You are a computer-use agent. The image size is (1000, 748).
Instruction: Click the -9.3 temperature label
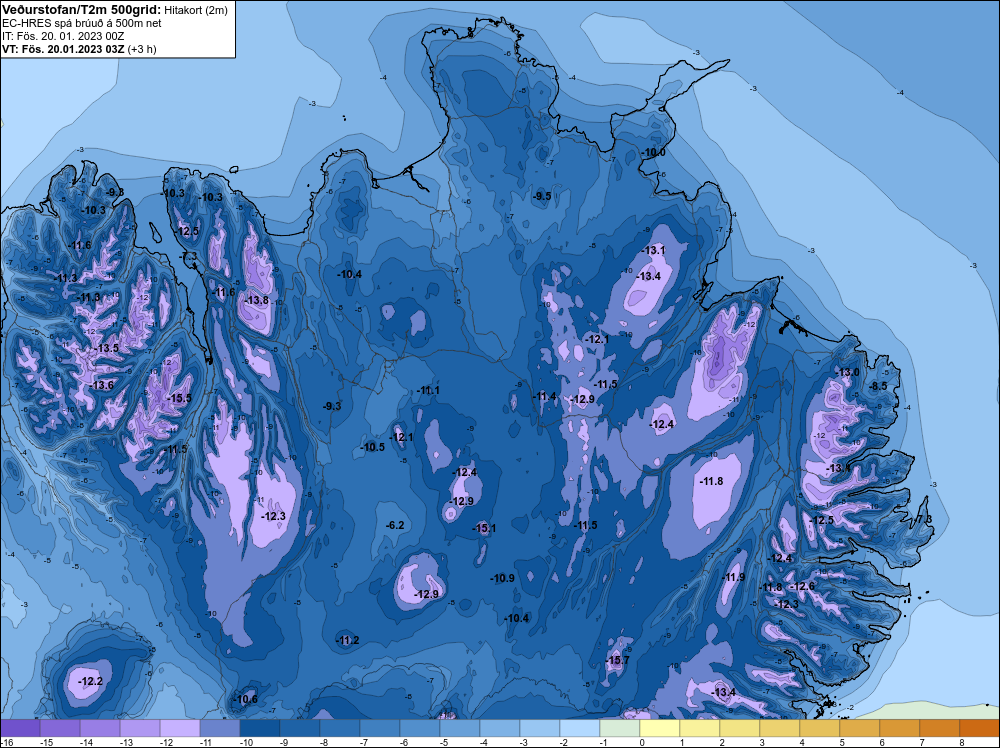pos(331,406)
